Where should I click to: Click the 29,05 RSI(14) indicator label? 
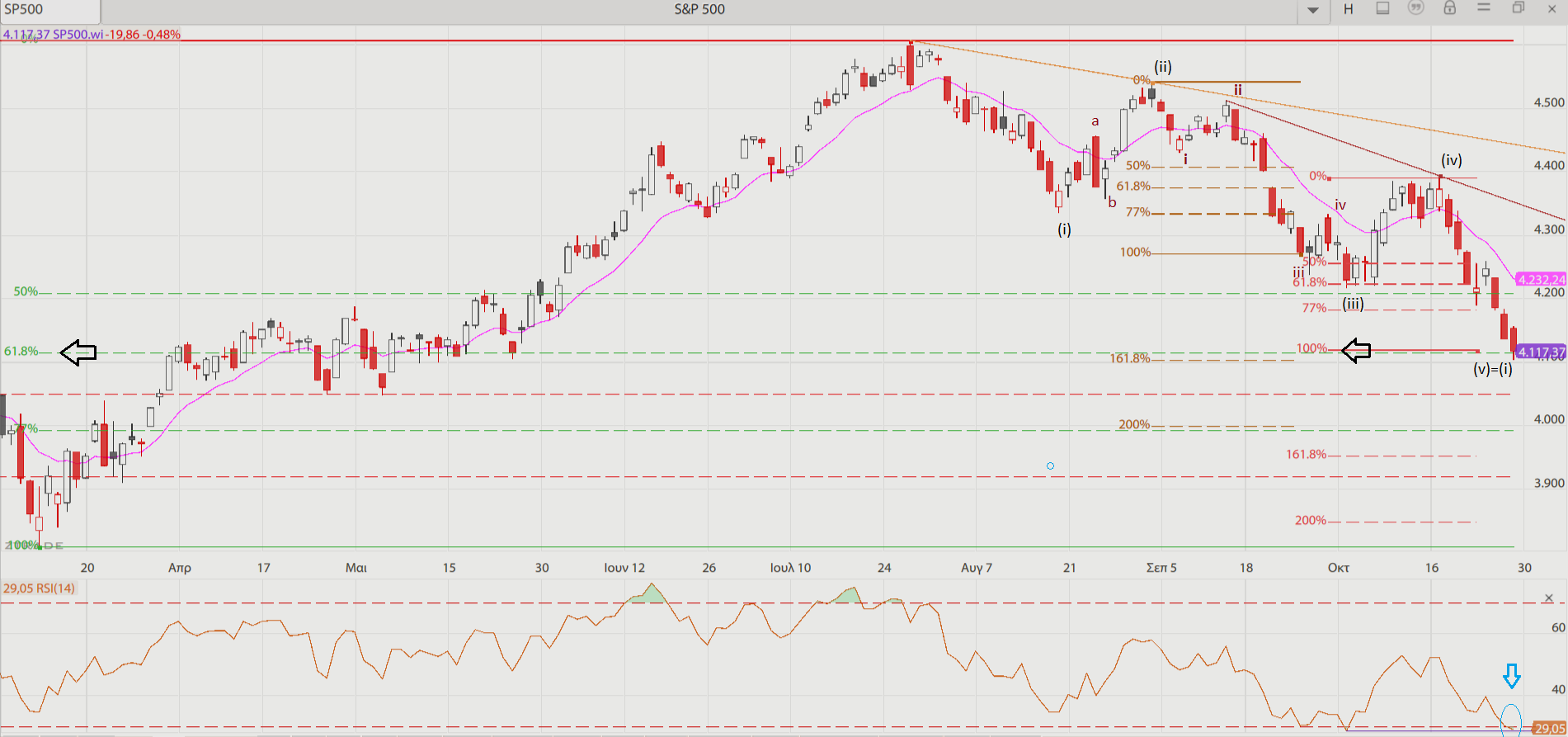point(40,588)
